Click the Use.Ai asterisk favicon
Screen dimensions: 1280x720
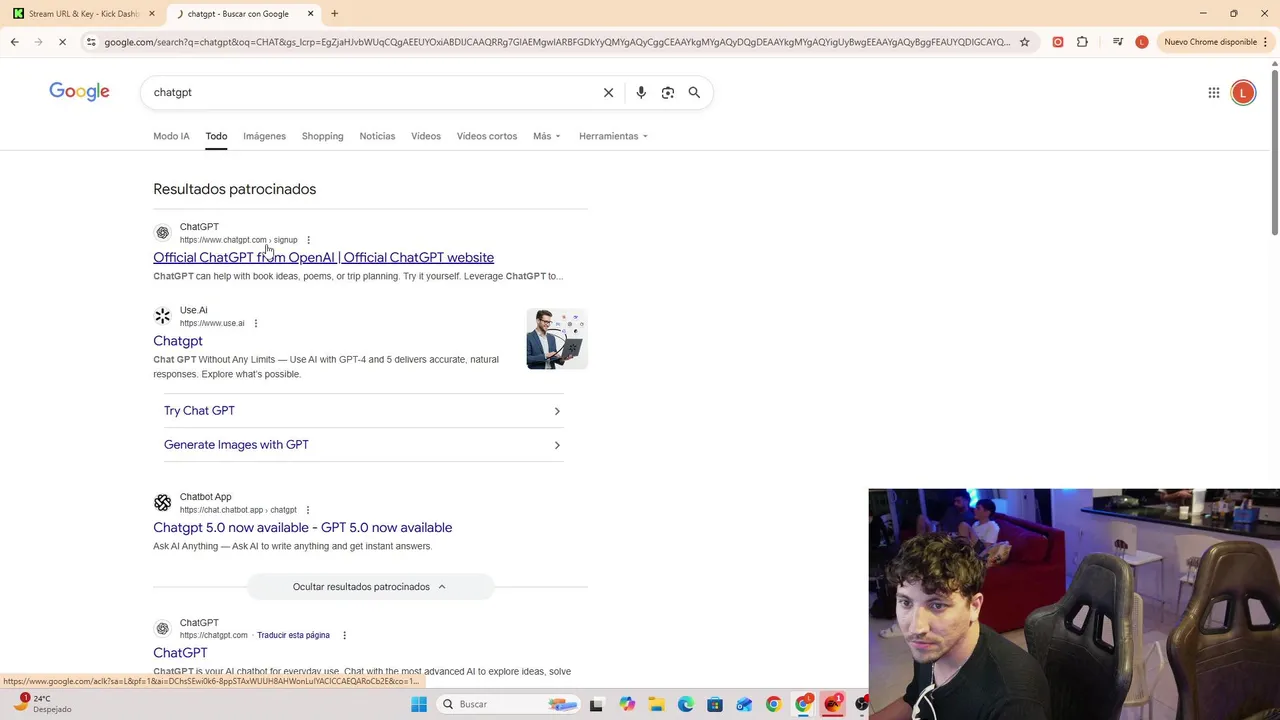pos(163,316)
